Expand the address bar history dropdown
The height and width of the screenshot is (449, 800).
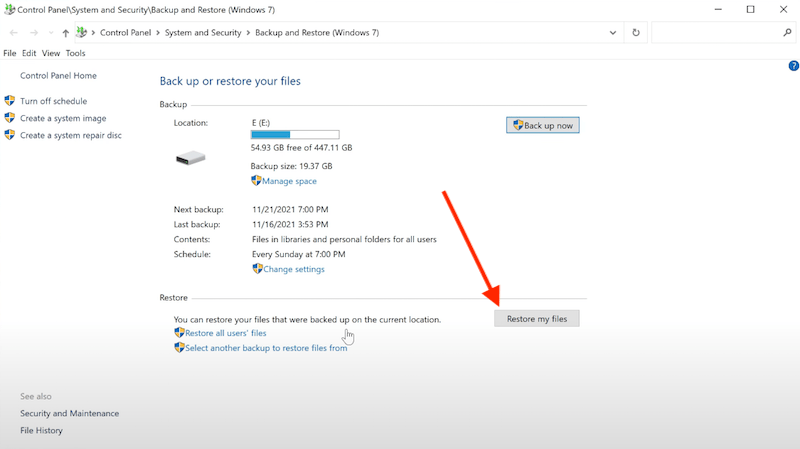(613, 33)
